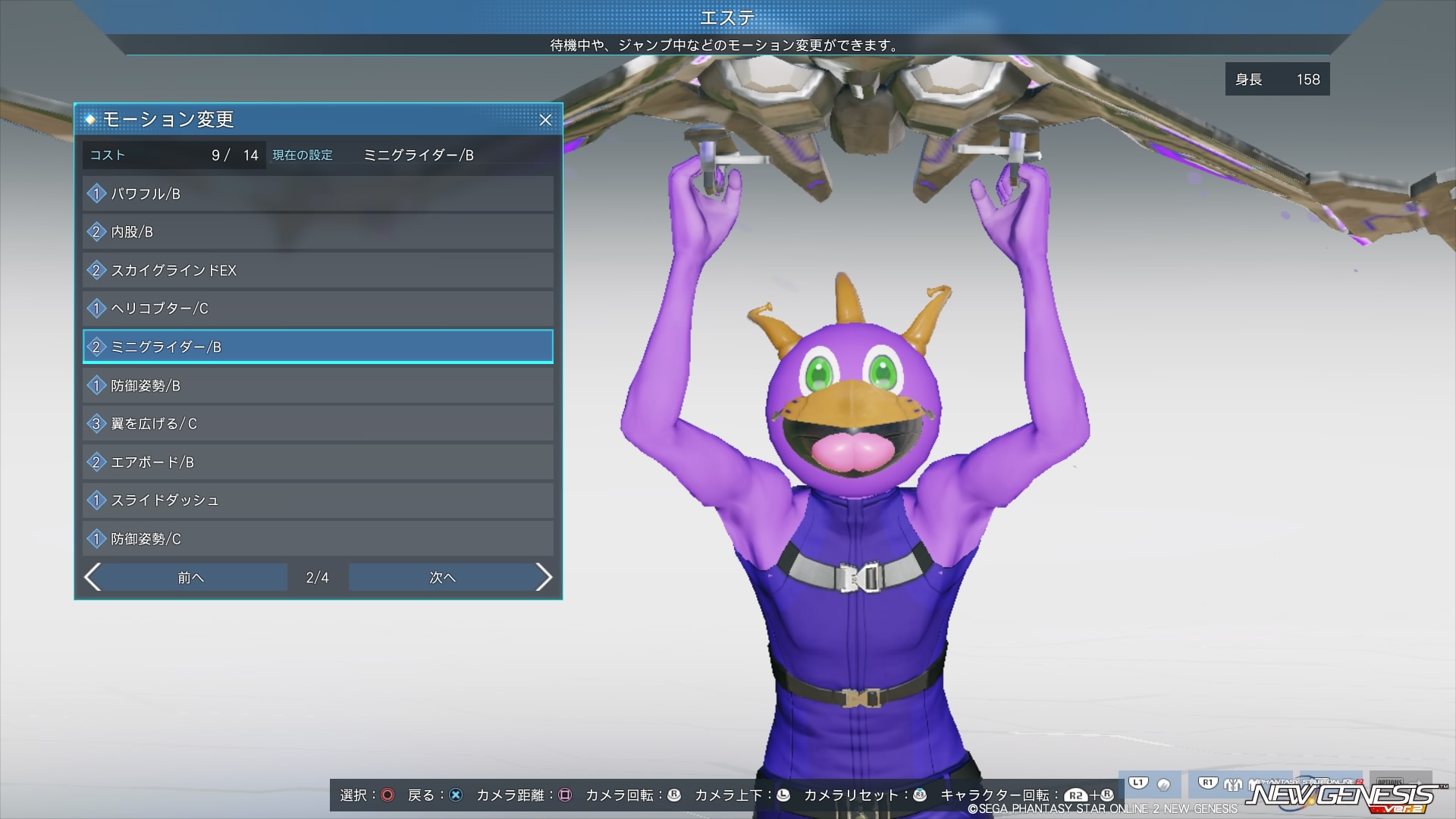Pick the ヘリコプター/C motion
1456x819 pixels.
coord(318,308)
